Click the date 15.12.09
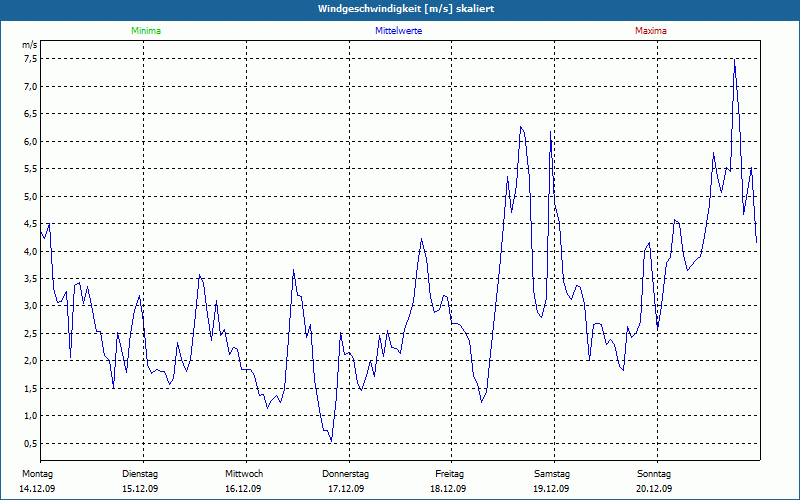The height and width of the screenshot is (500, 800). tap(140, 489)
